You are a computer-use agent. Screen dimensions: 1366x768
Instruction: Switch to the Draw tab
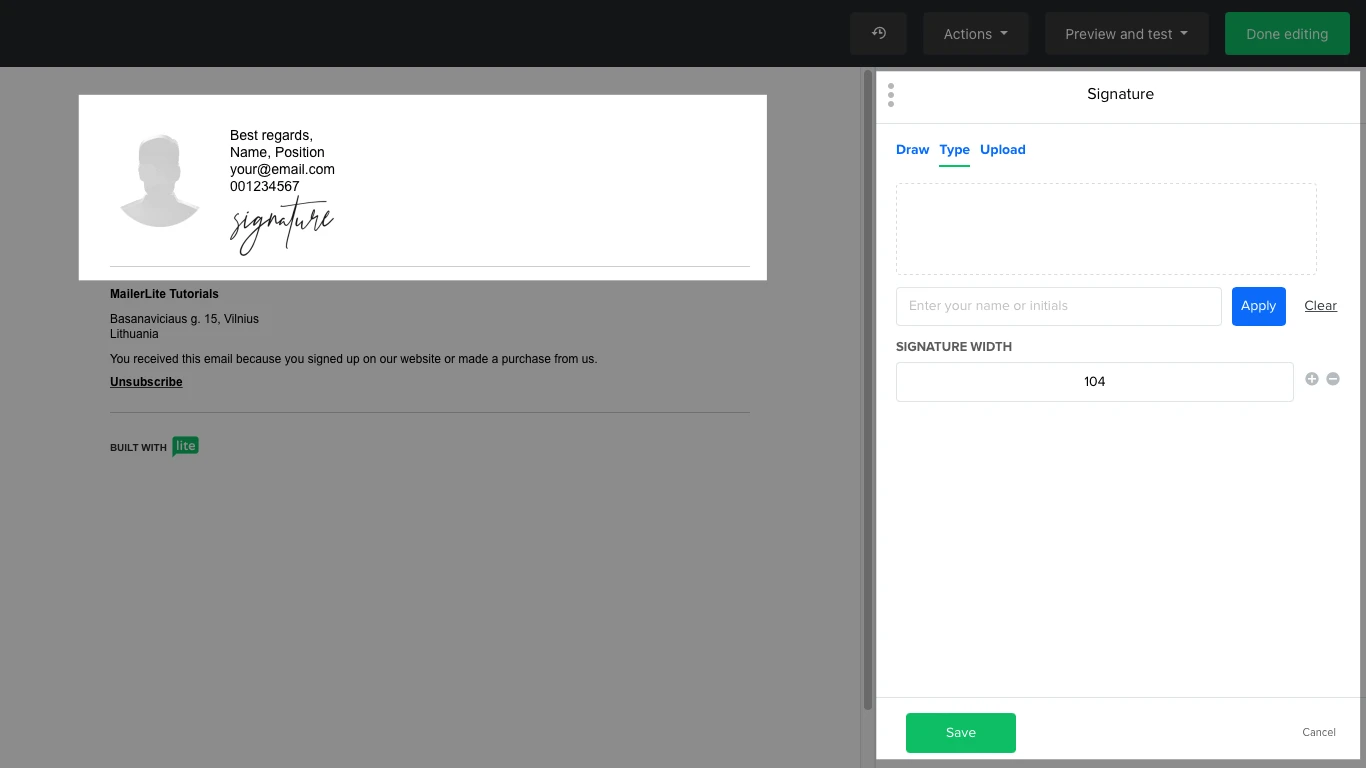point(912,150)
